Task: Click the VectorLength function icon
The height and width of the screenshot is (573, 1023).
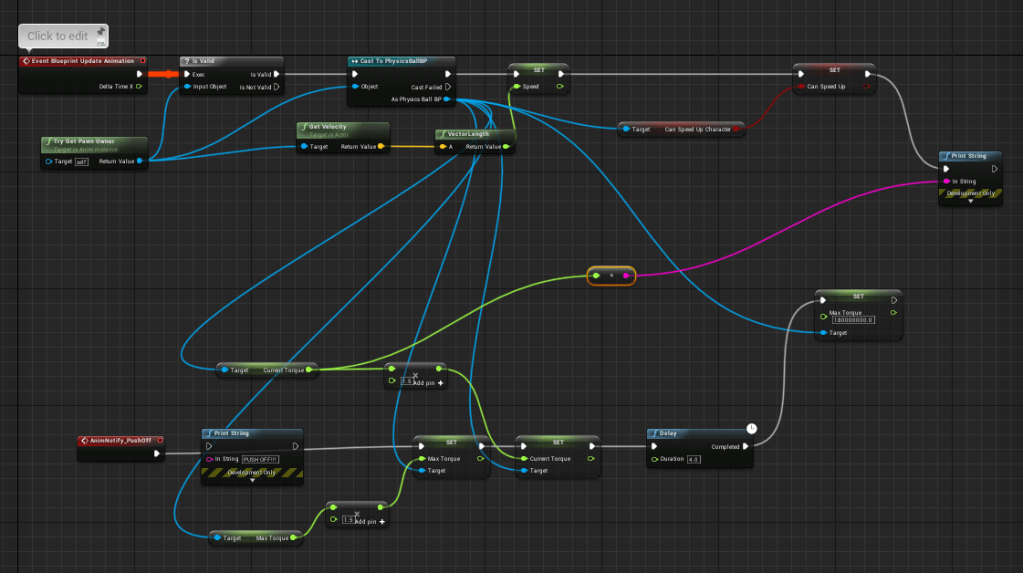Action: [x=442, y=133]
